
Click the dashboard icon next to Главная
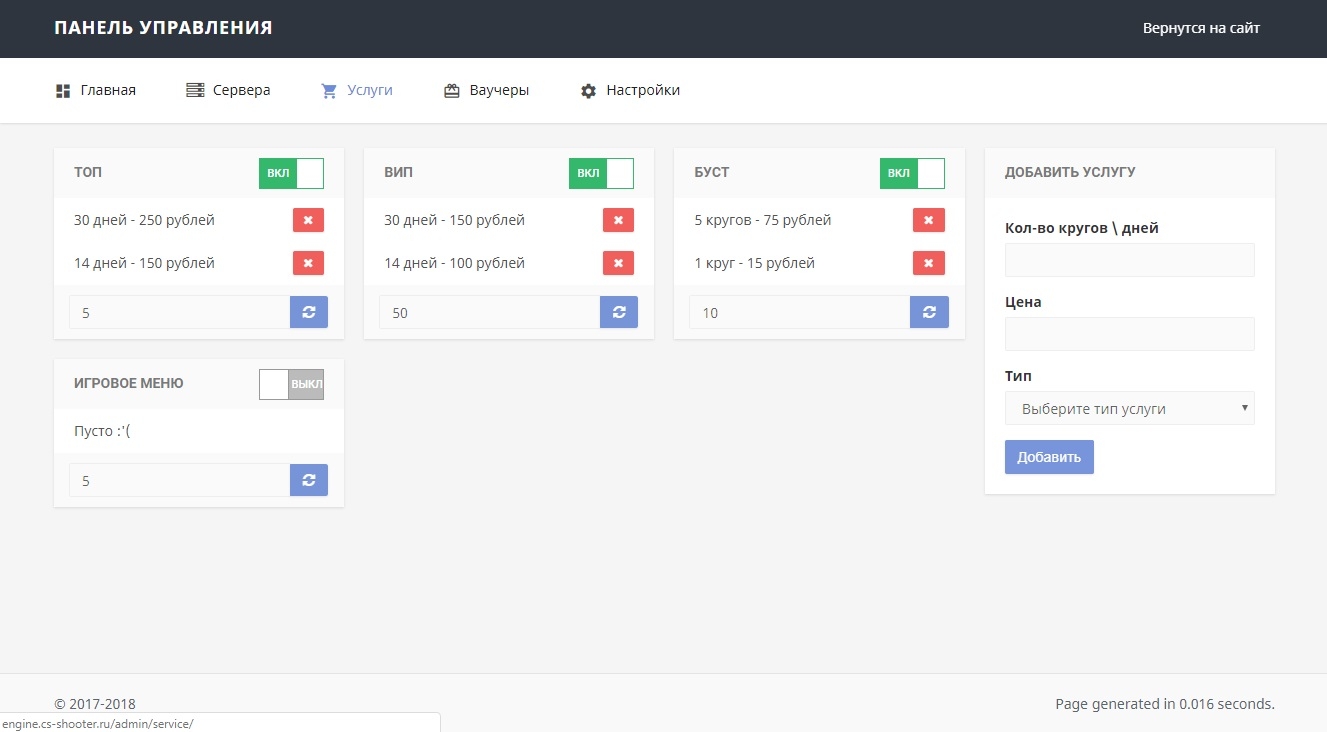pyautogui.click(x=63, y=91)
